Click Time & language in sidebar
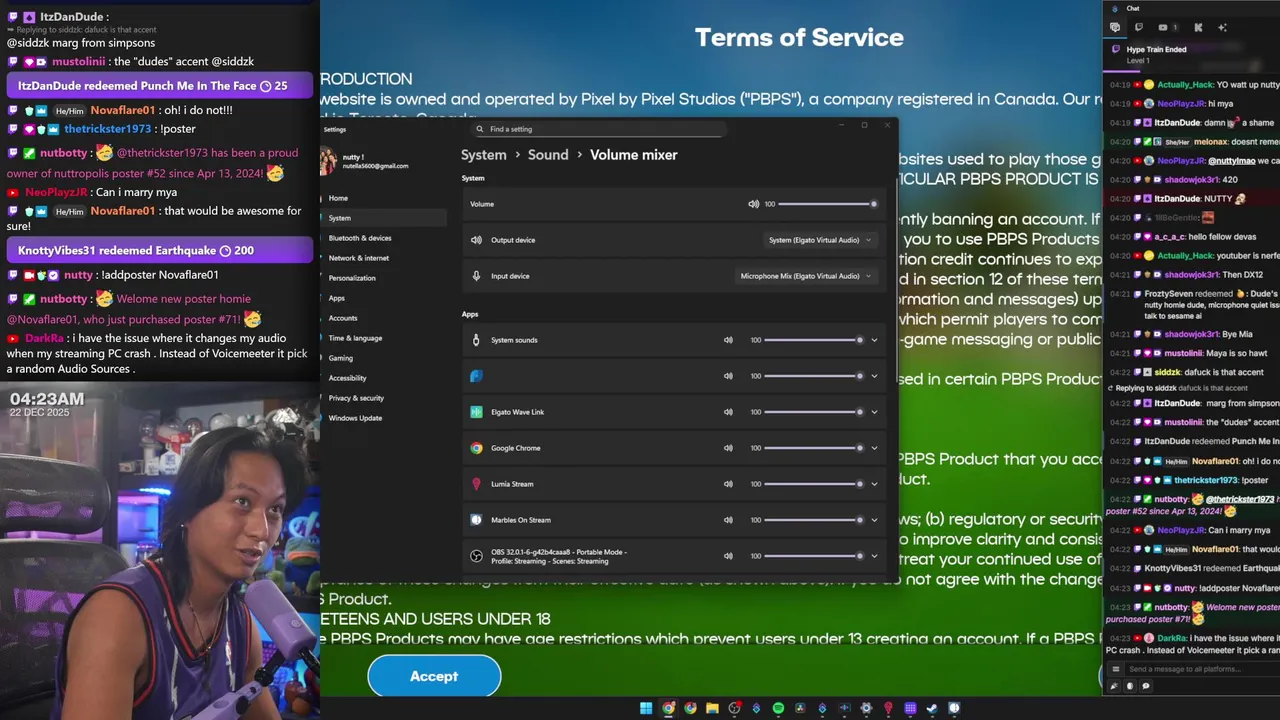The width and height of the screenshot is (1280, 720). click(x=383, y=338)
